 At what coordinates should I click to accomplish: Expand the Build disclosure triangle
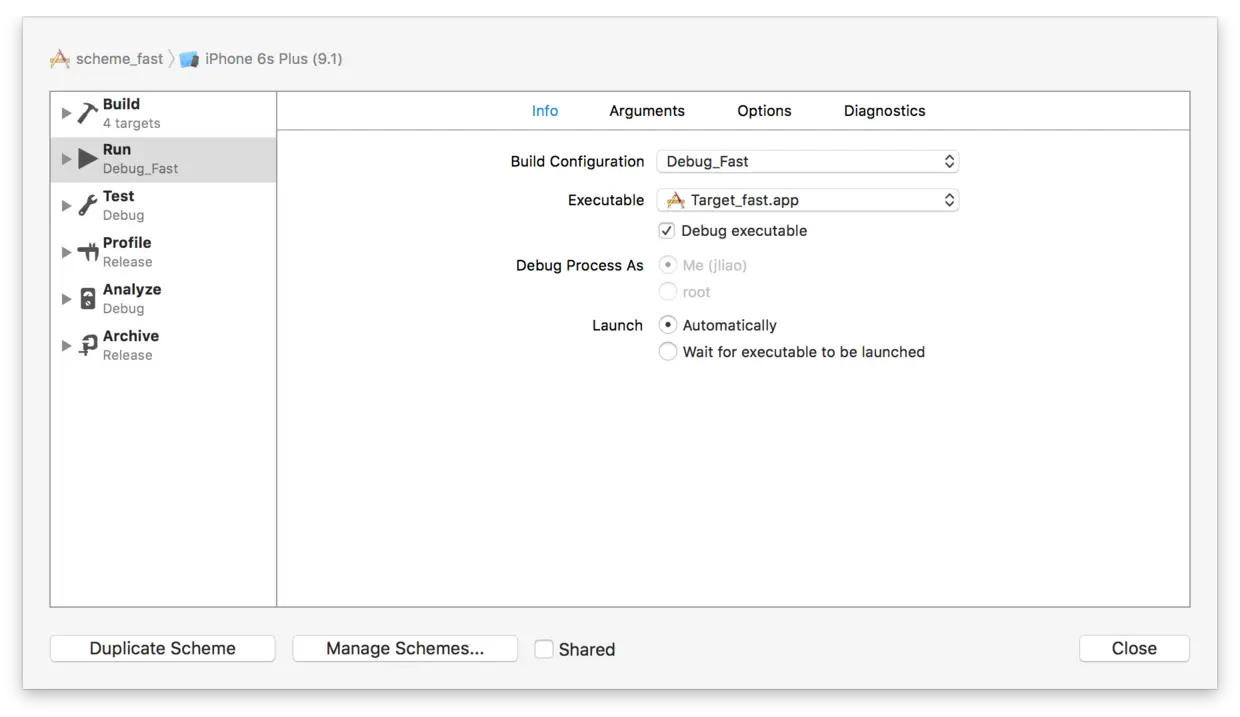tap(67, 113)
